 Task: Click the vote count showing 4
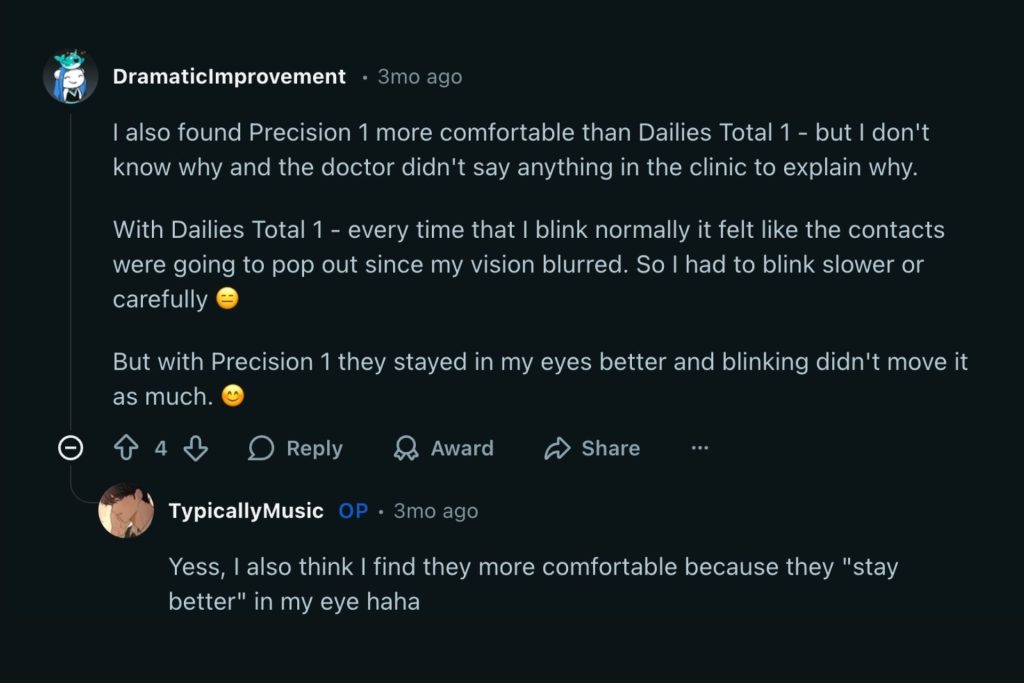tap(162, 448)
